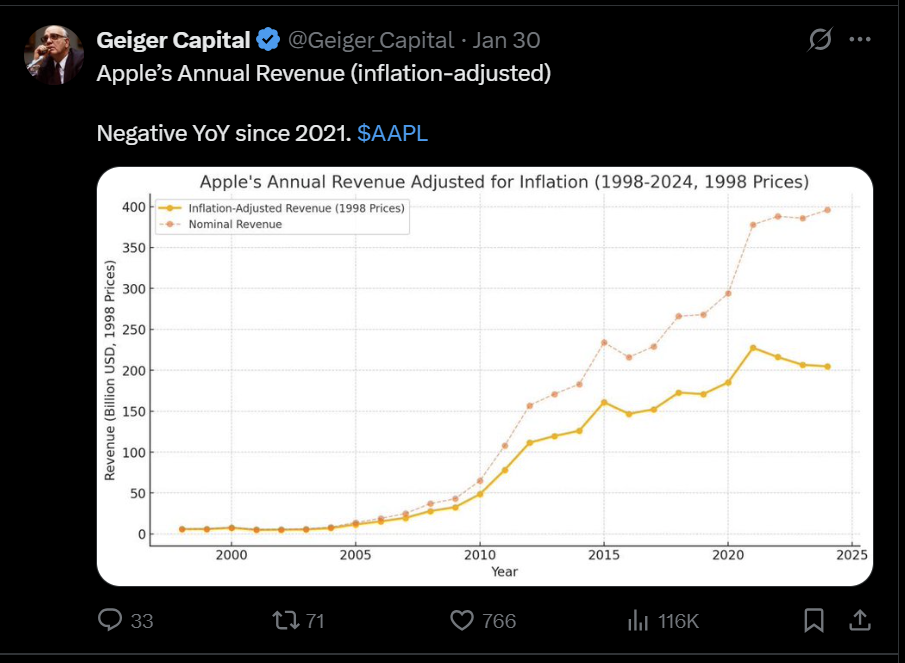905x663 pixels.
Task: Bookmark this post
Action: 814,621
